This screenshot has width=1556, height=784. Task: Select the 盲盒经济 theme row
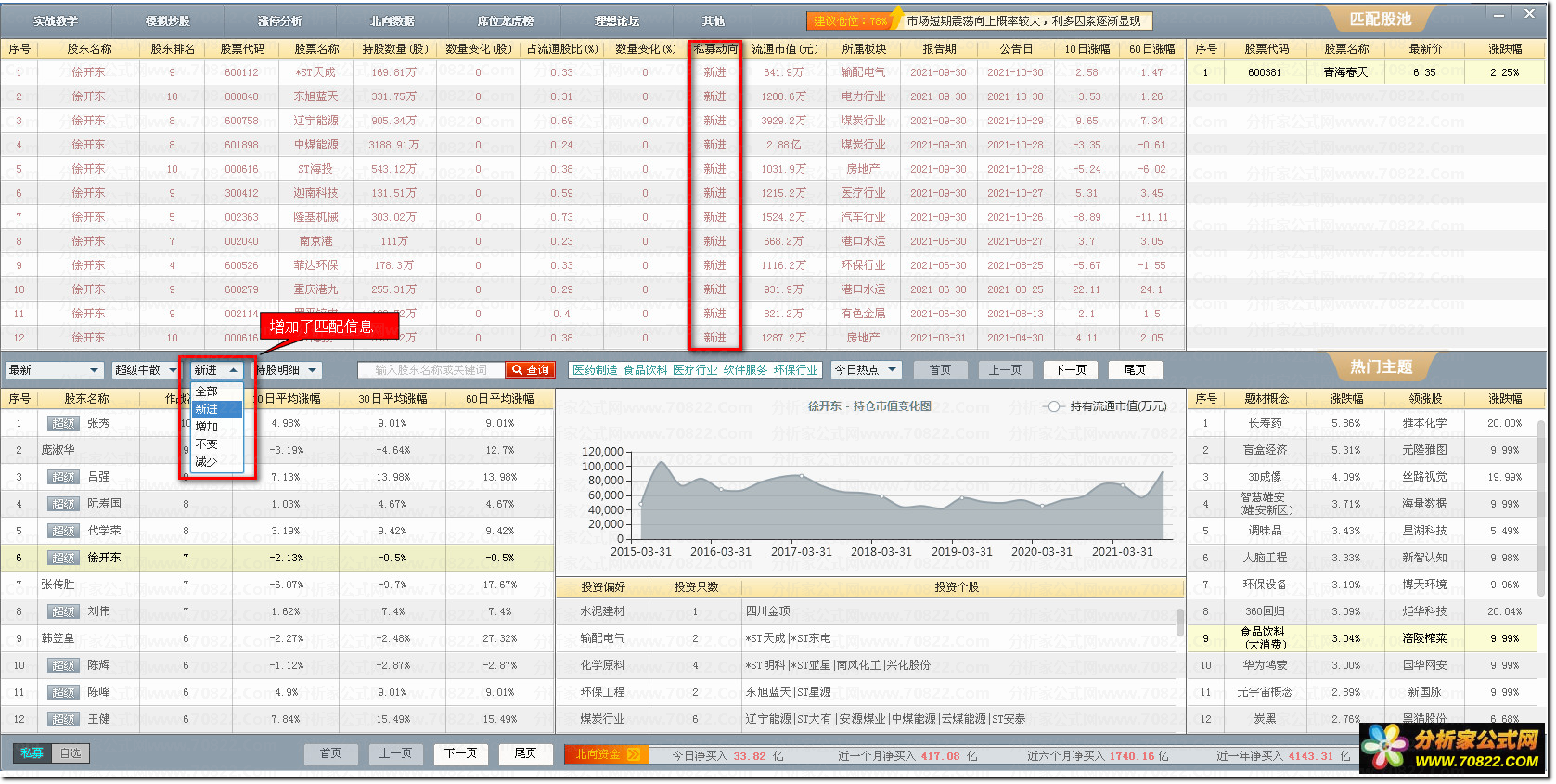[x=1363, y=450]
